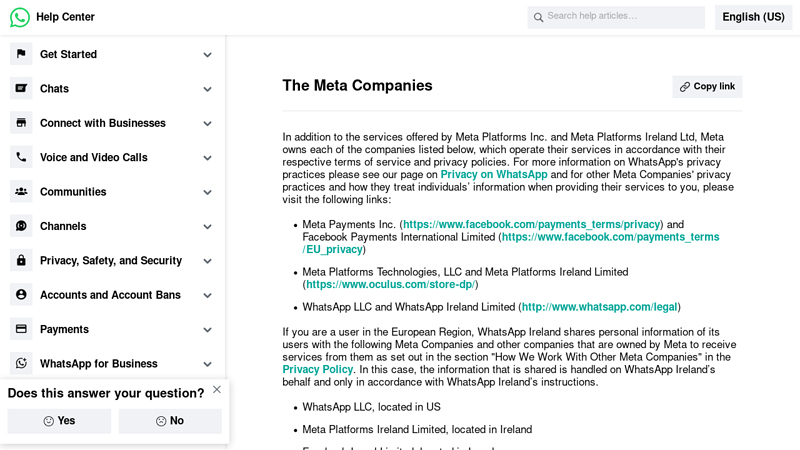This screenshot has width=800, height=450.
Task: Open the Channels menu section
Action: tap(112, 226)
